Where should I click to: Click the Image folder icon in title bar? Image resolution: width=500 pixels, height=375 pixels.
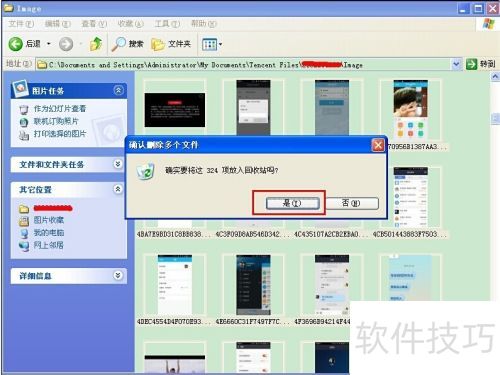pos(8,8)
